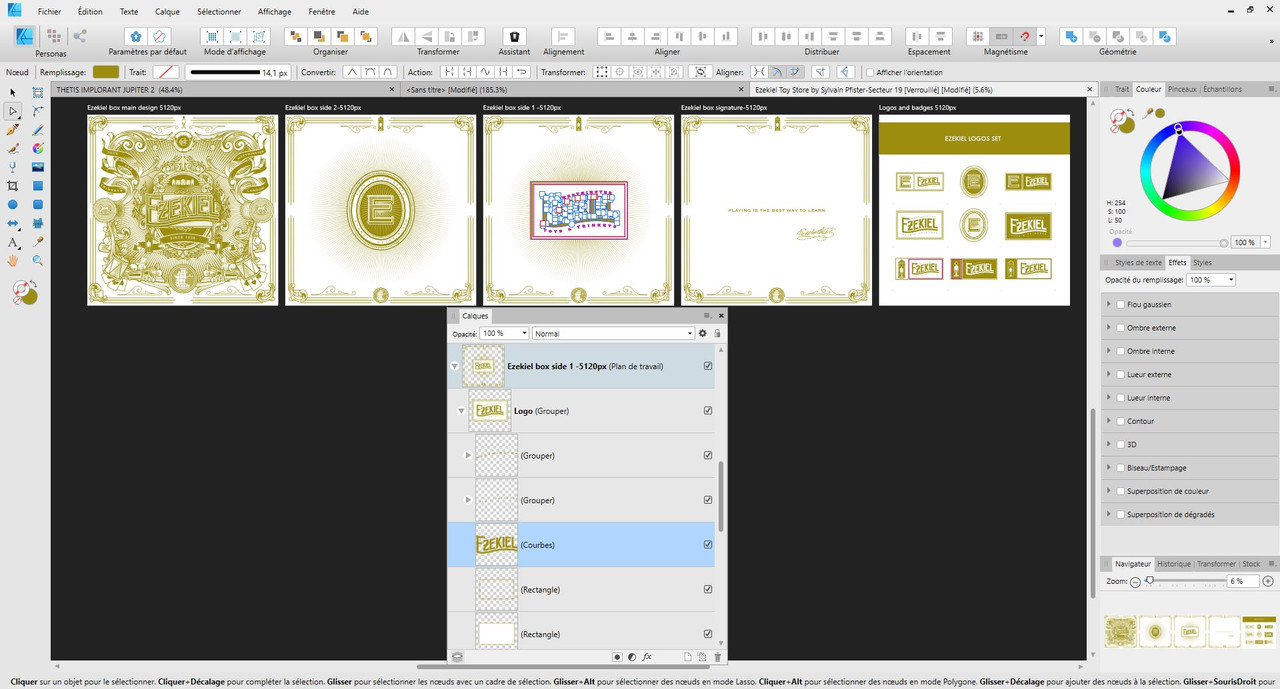
Task: Toggle visibility of the Courbes layer
Action: pyautogui.click(x=708, y=545)
